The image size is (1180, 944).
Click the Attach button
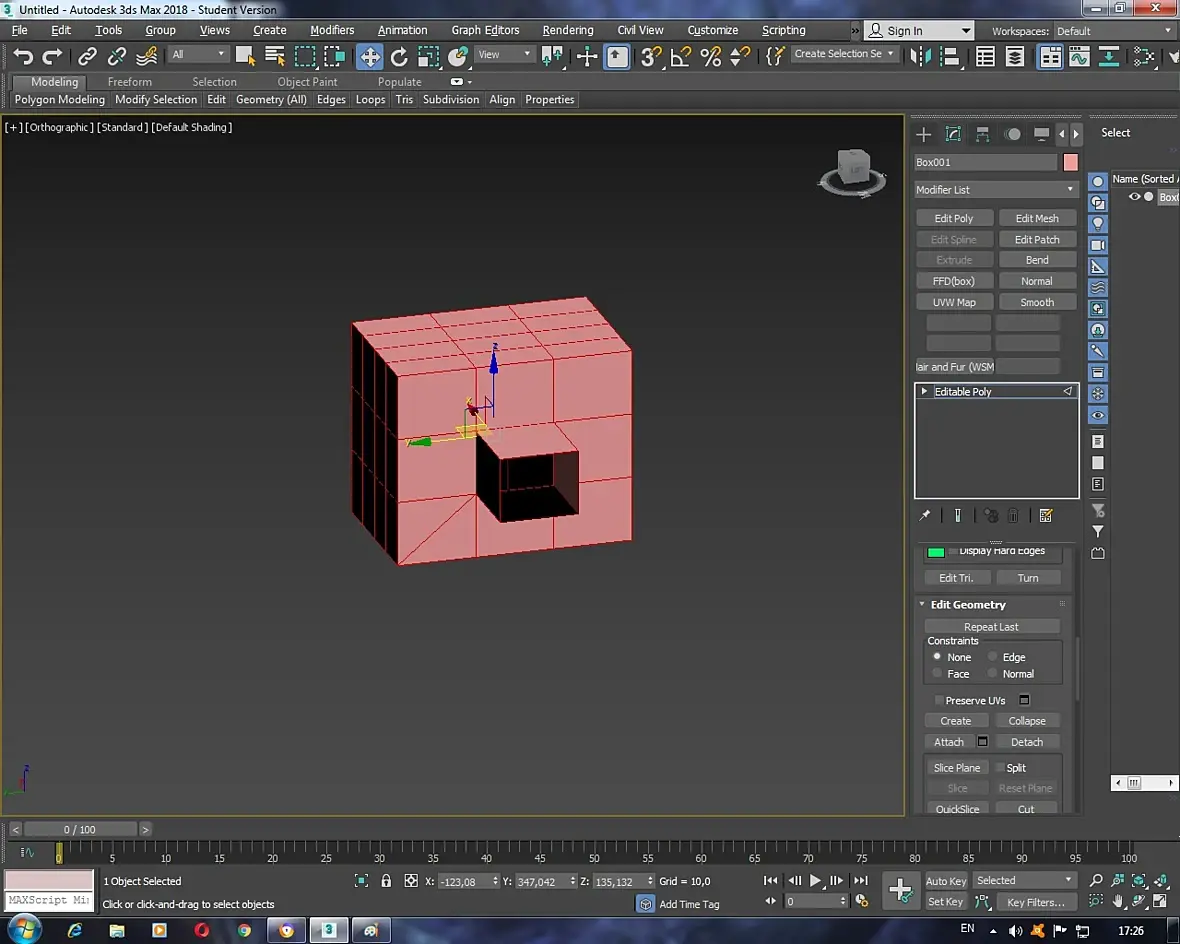948,742
